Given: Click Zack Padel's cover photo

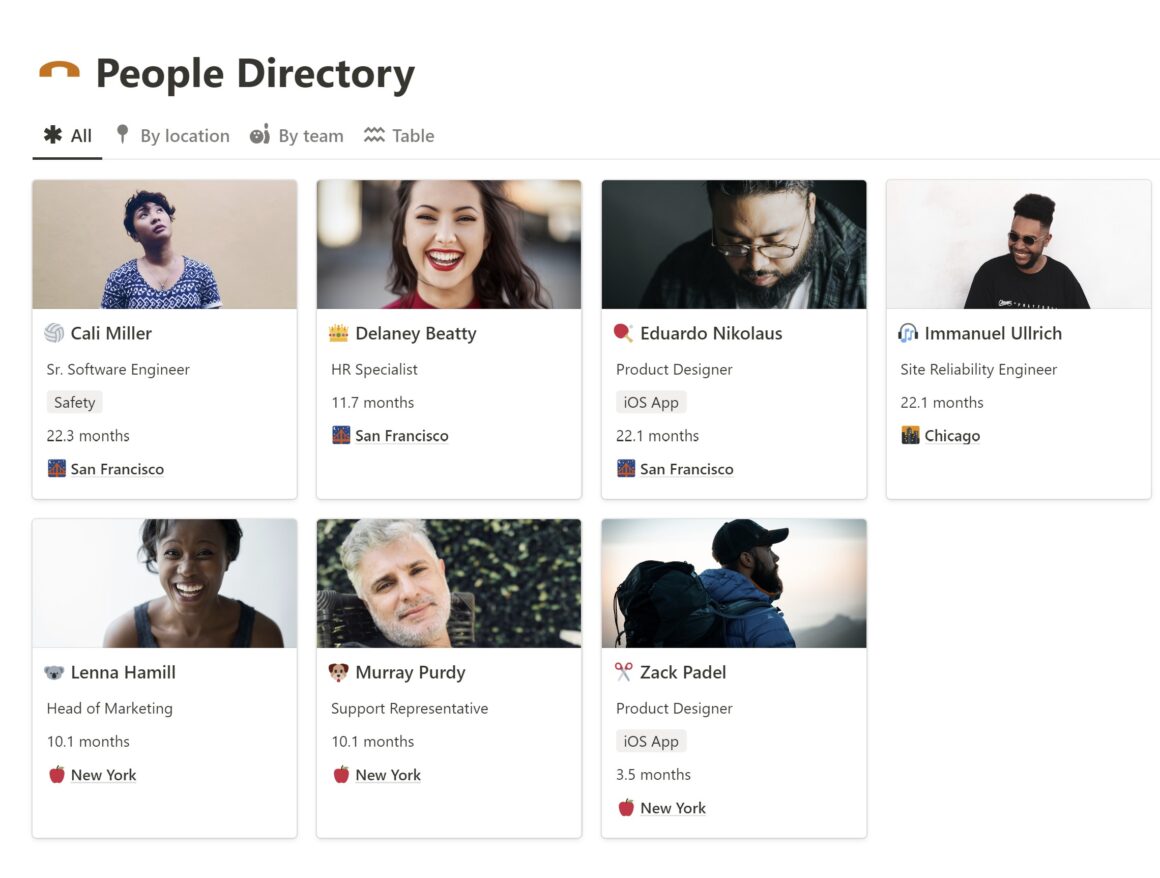Looking at the screenshot, I should click(x=734, y=583).
